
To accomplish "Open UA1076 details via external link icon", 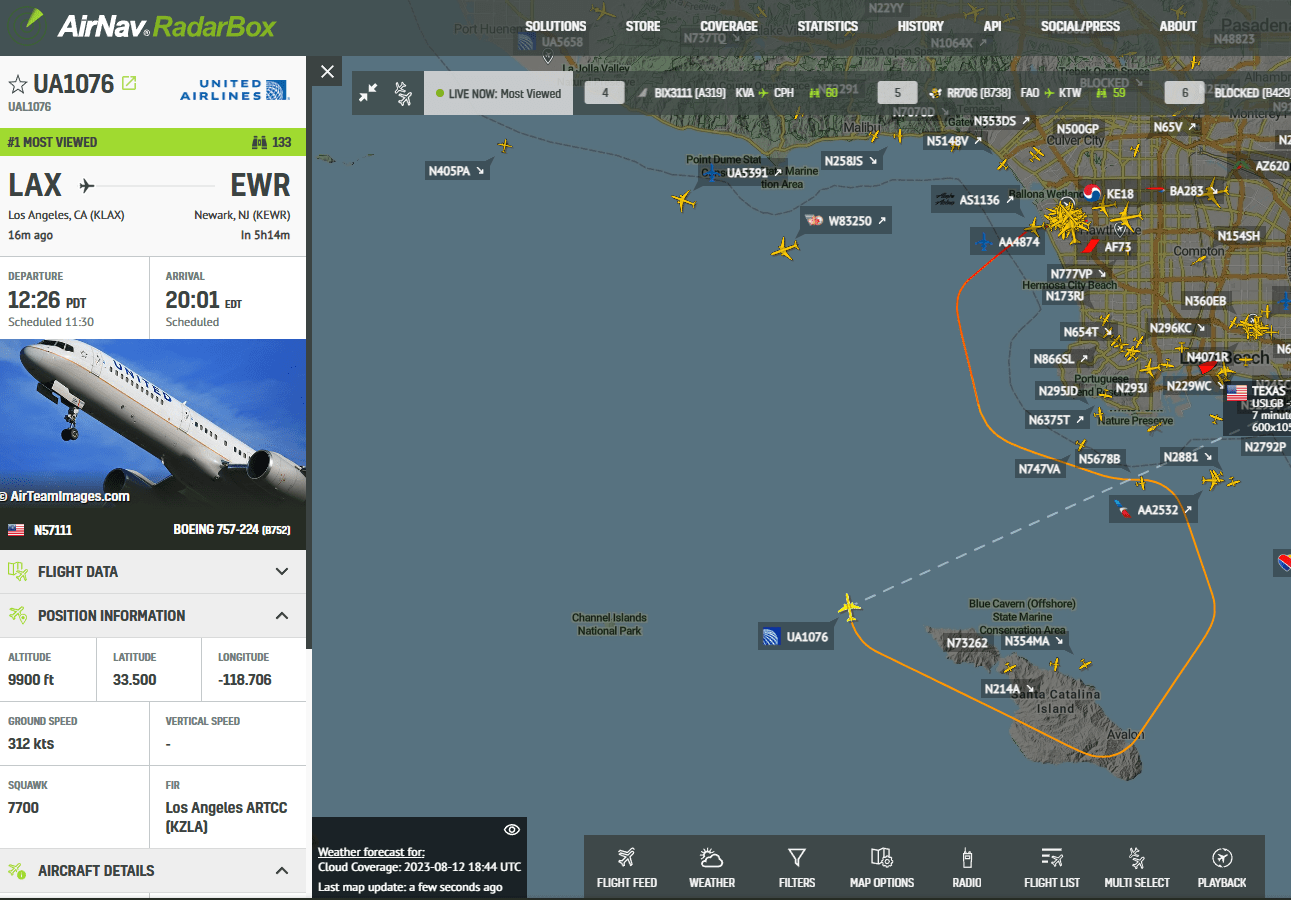I will click(128, 83).
